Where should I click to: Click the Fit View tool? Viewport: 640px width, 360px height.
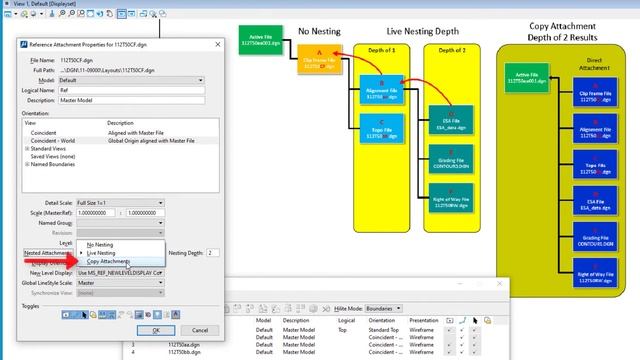(x=91, y=14)
